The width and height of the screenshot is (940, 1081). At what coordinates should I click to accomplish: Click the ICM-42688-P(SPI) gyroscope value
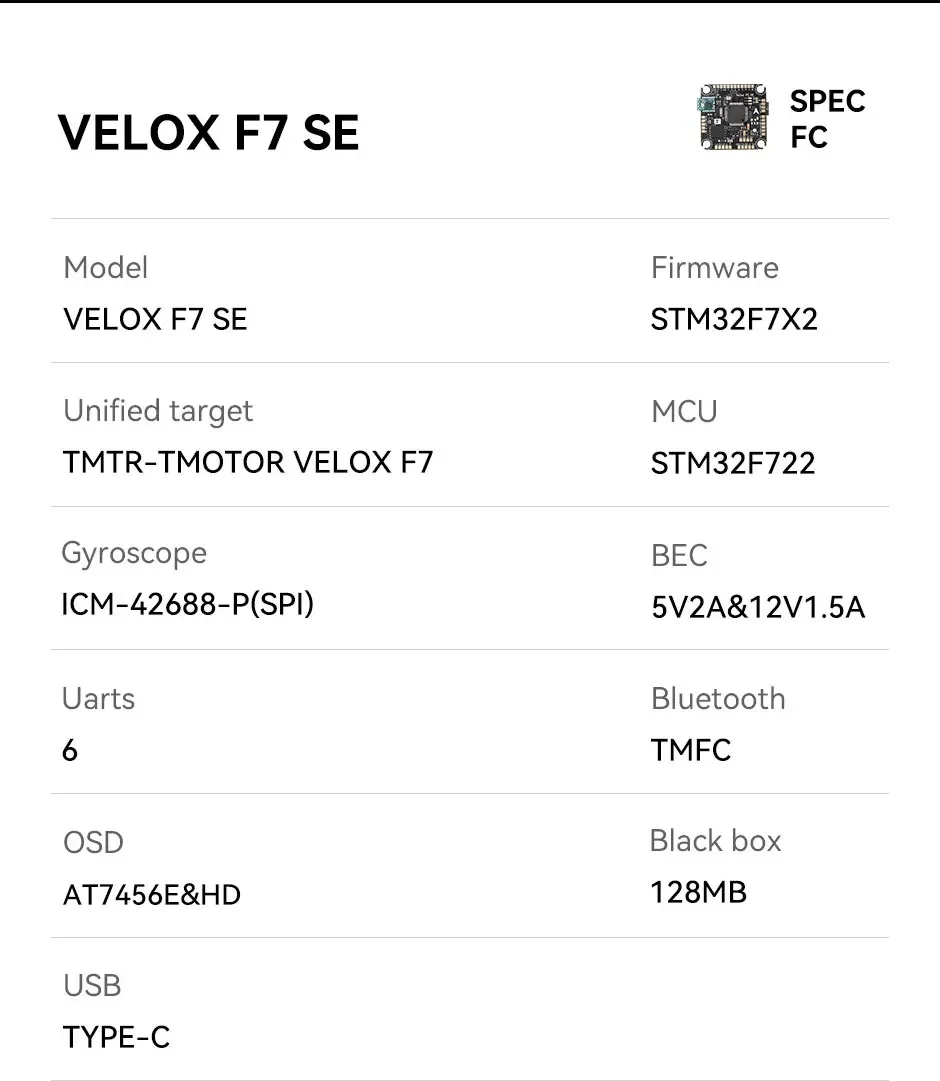187,604
